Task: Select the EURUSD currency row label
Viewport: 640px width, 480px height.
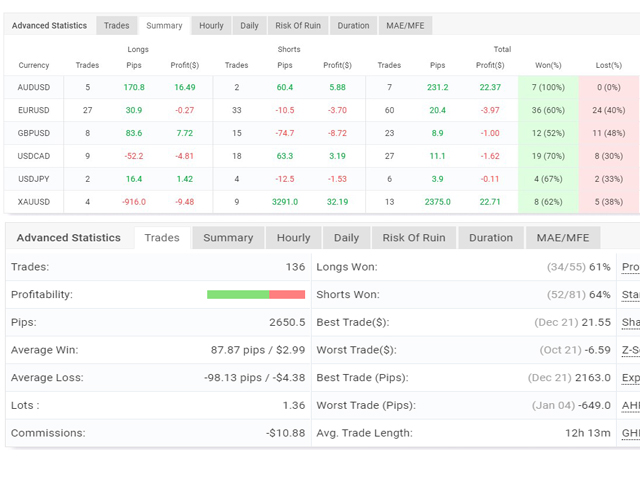Action: pyautogui.click(x=34, y=110)
